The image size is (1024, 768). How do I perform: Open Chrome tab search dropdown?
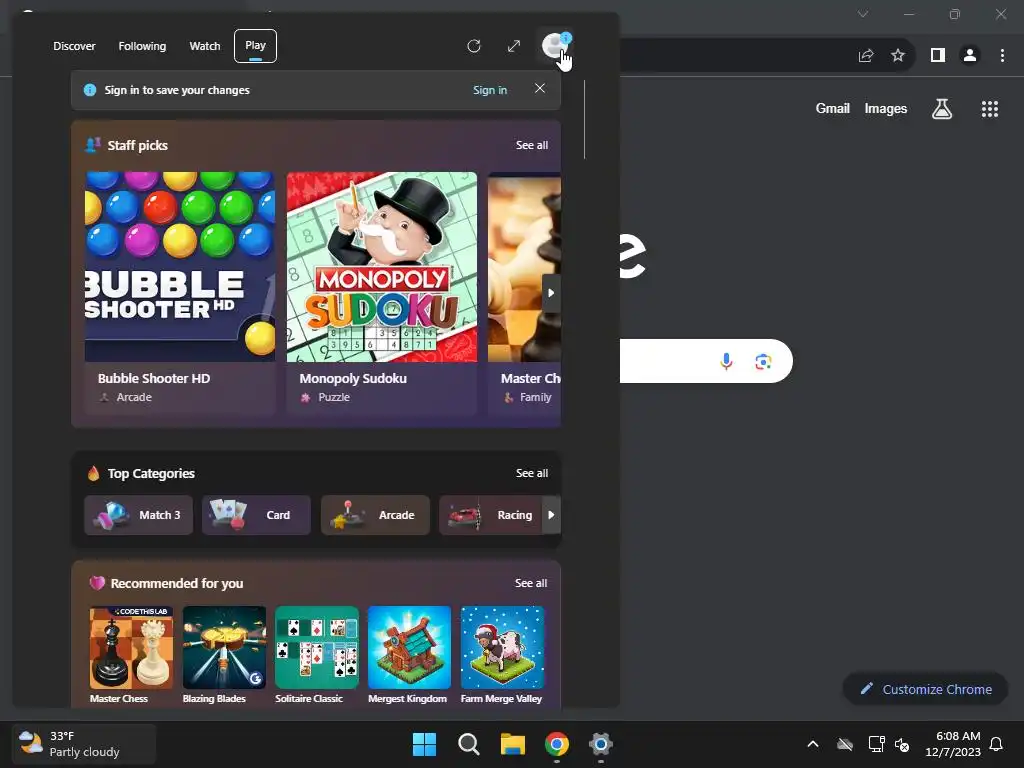[863, 14]
